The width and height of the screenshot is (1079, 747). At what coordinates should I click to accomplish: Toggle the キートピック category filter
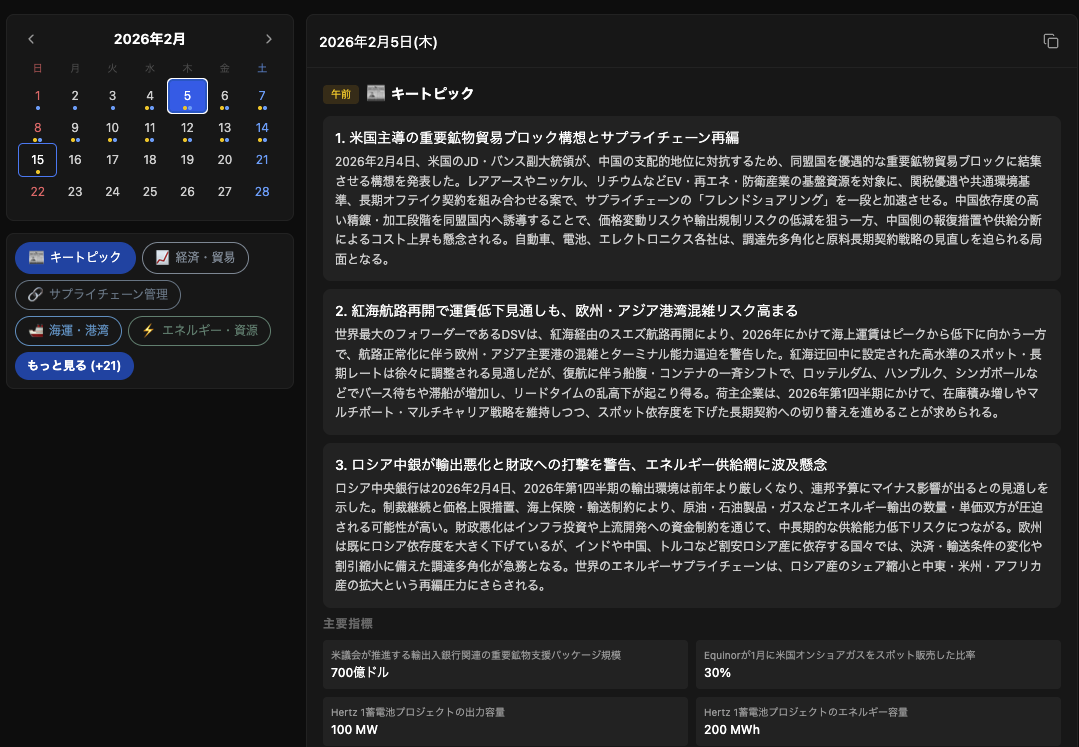pyautogui.click(x=75, y=257)
